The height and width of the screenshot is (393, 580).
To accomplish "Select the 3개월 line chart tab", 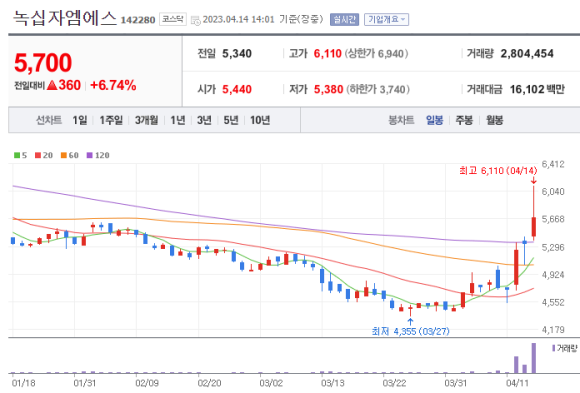I will coord(146,120).
